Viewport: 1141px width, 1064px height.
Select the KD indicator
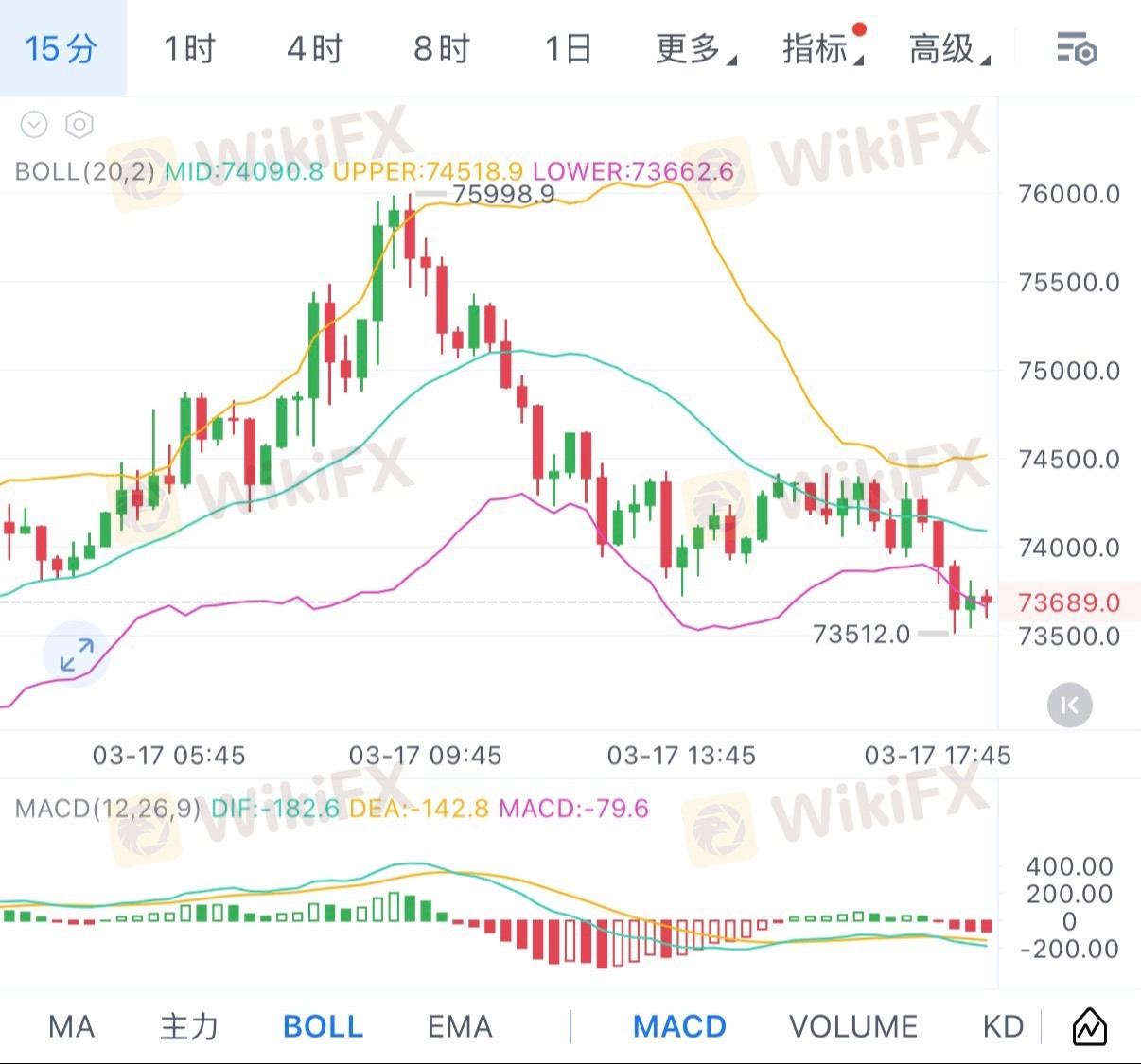point(1003,1026)
